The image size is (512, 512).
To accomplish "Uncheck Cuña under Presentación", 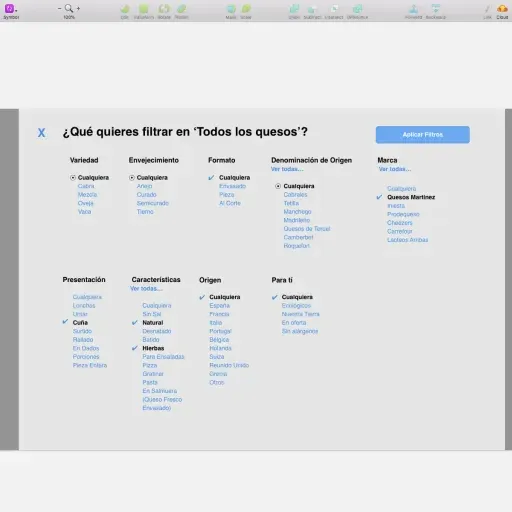I will click(65, 322).
